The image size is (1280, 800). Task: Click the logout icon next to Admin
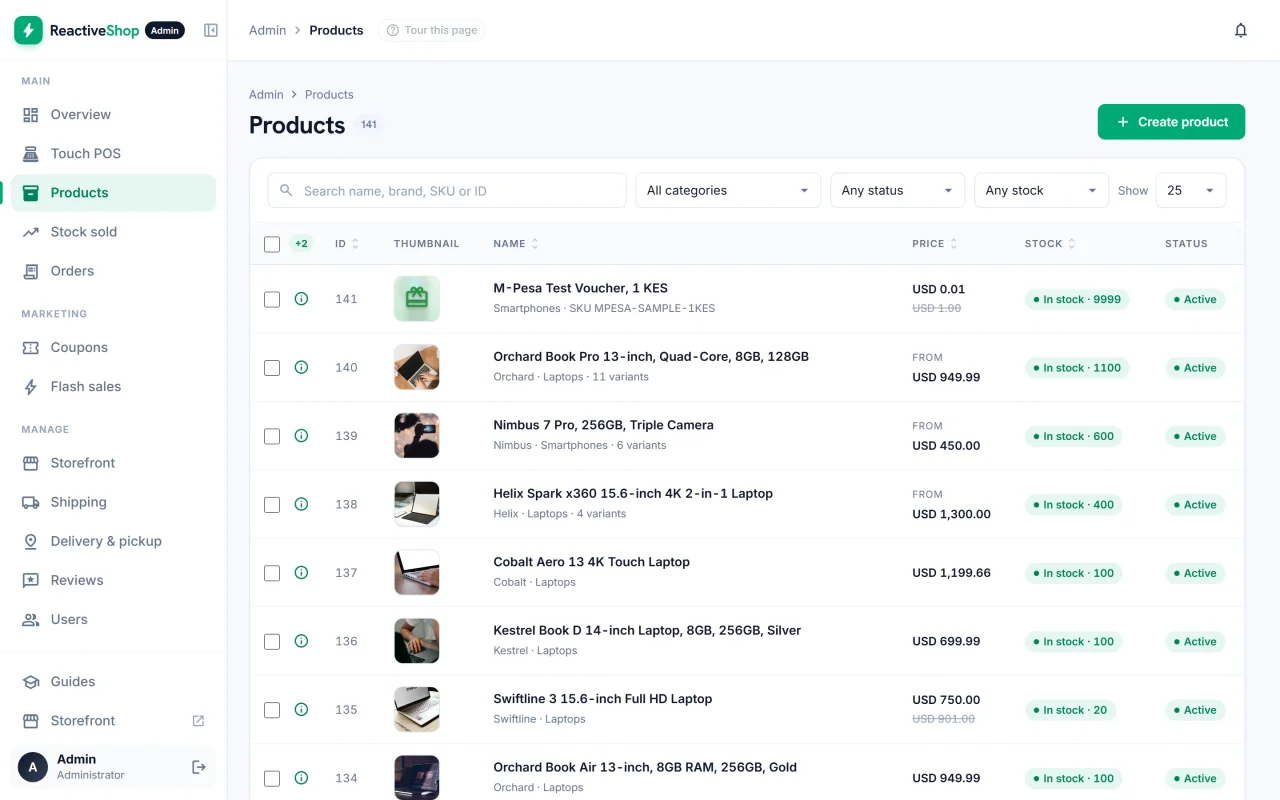(x=199, y=767)
